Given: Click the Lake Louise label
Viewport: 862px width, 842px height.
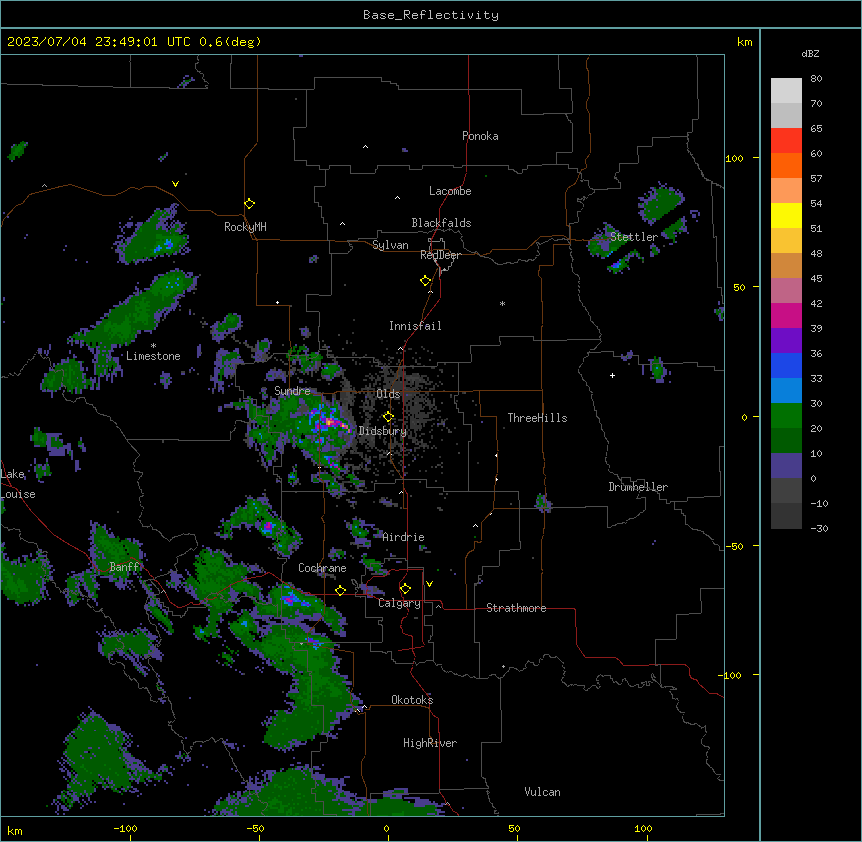Looking at the screenshot, I should tap(16, 484).
